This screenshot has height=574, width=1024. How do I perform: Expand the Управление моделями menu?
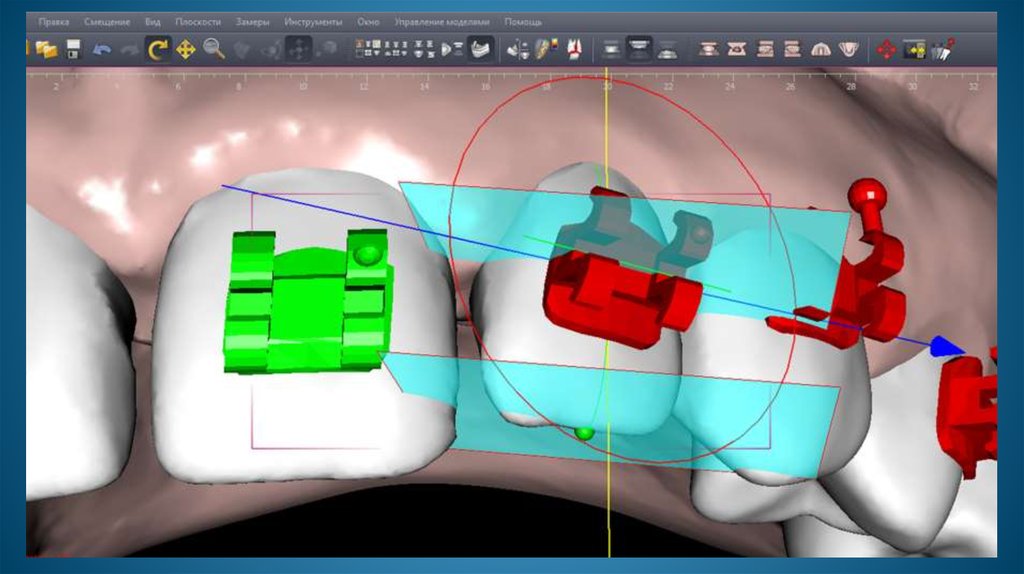[442, 21]
